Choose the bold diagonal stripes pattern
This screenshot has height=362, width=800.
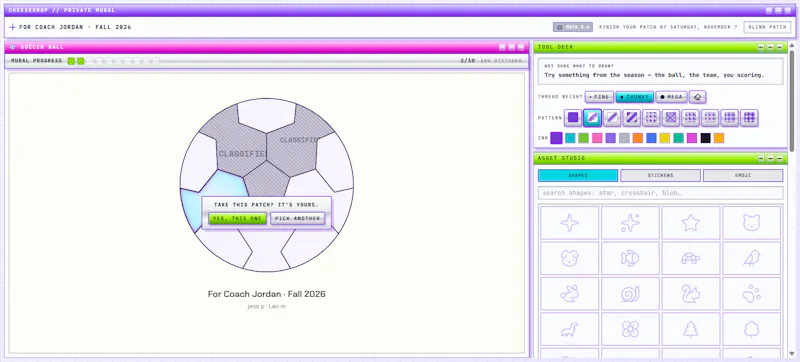[x=632, y=118]
